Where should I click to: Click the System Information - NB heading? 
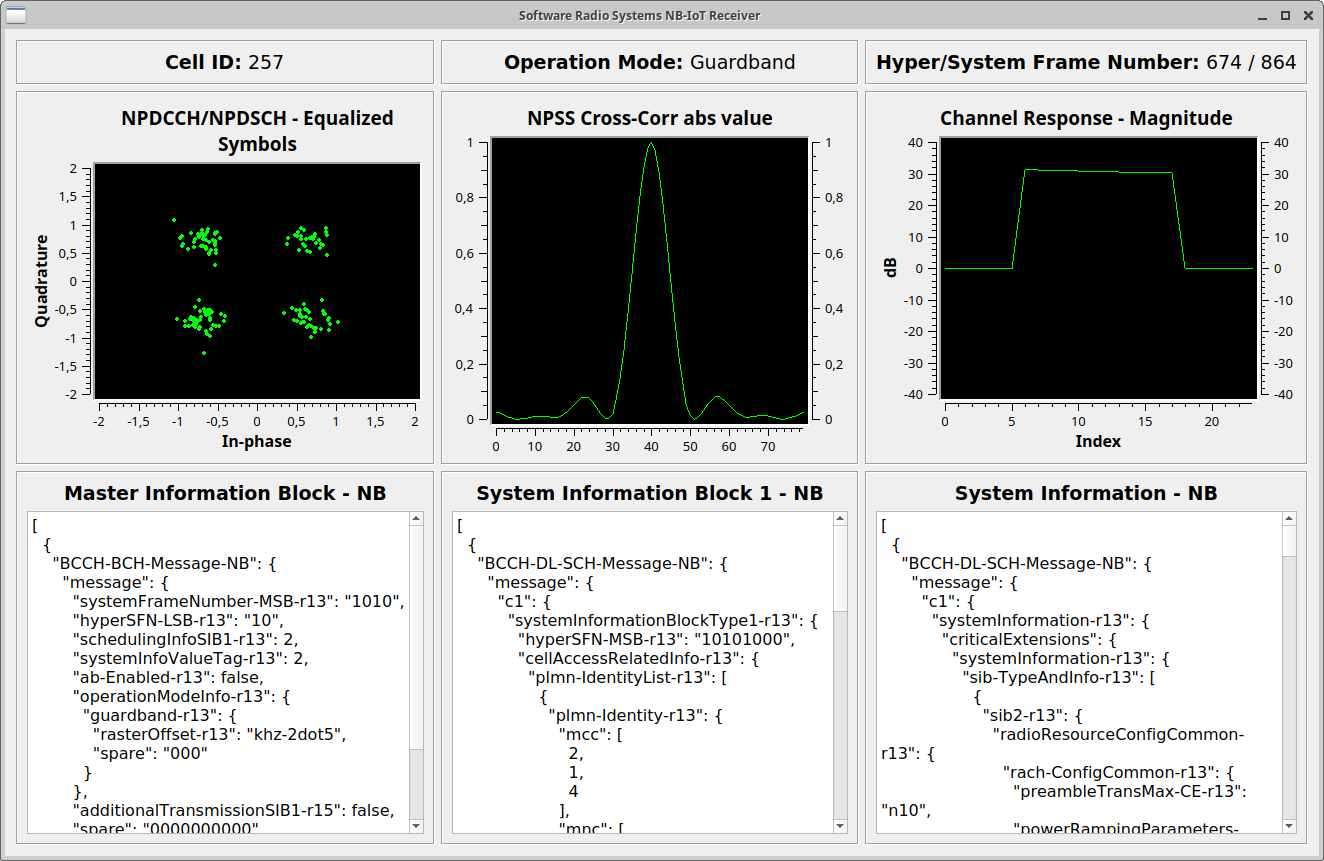point(1086,493)
